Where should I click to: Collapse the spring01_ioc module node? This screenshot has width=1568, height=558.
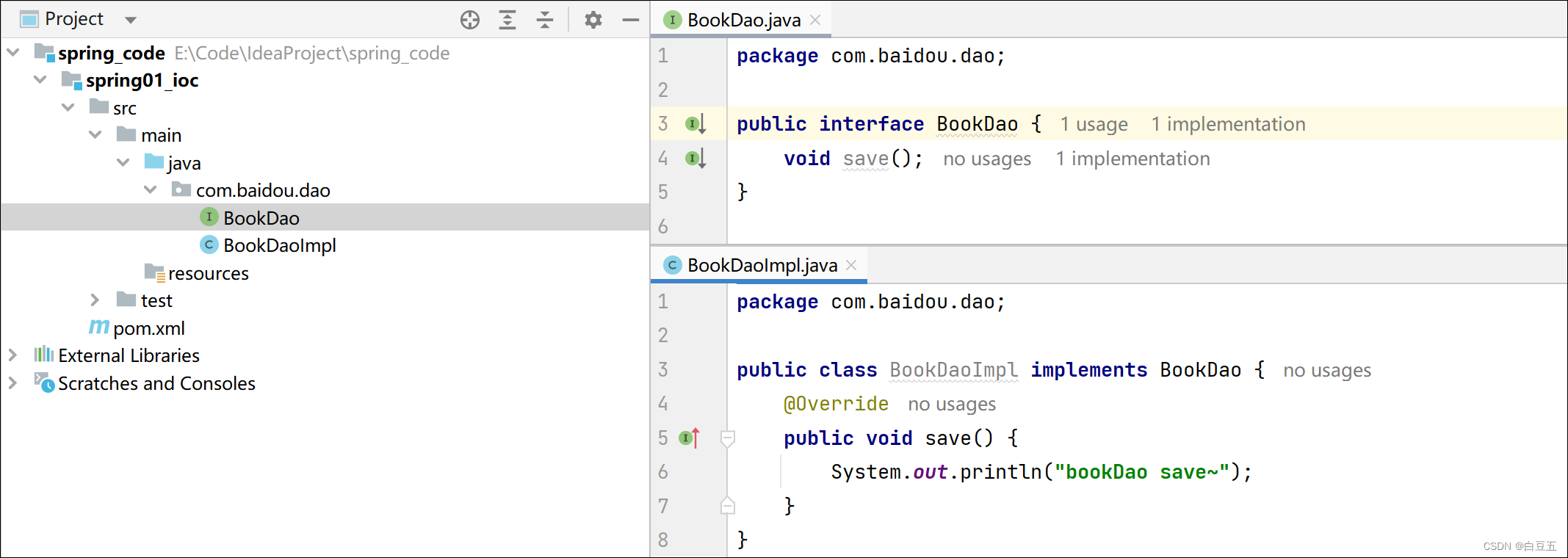[x=40, y=80]
